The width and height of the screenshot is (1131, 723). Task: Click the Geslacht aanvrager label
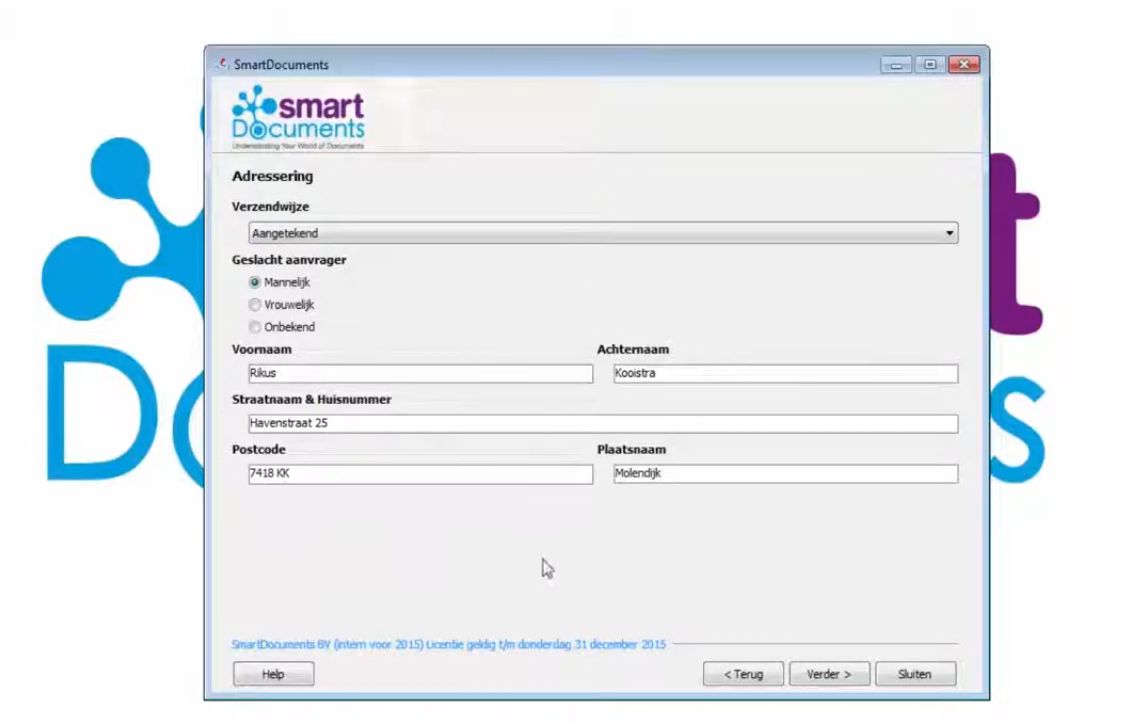click(289, 260)
